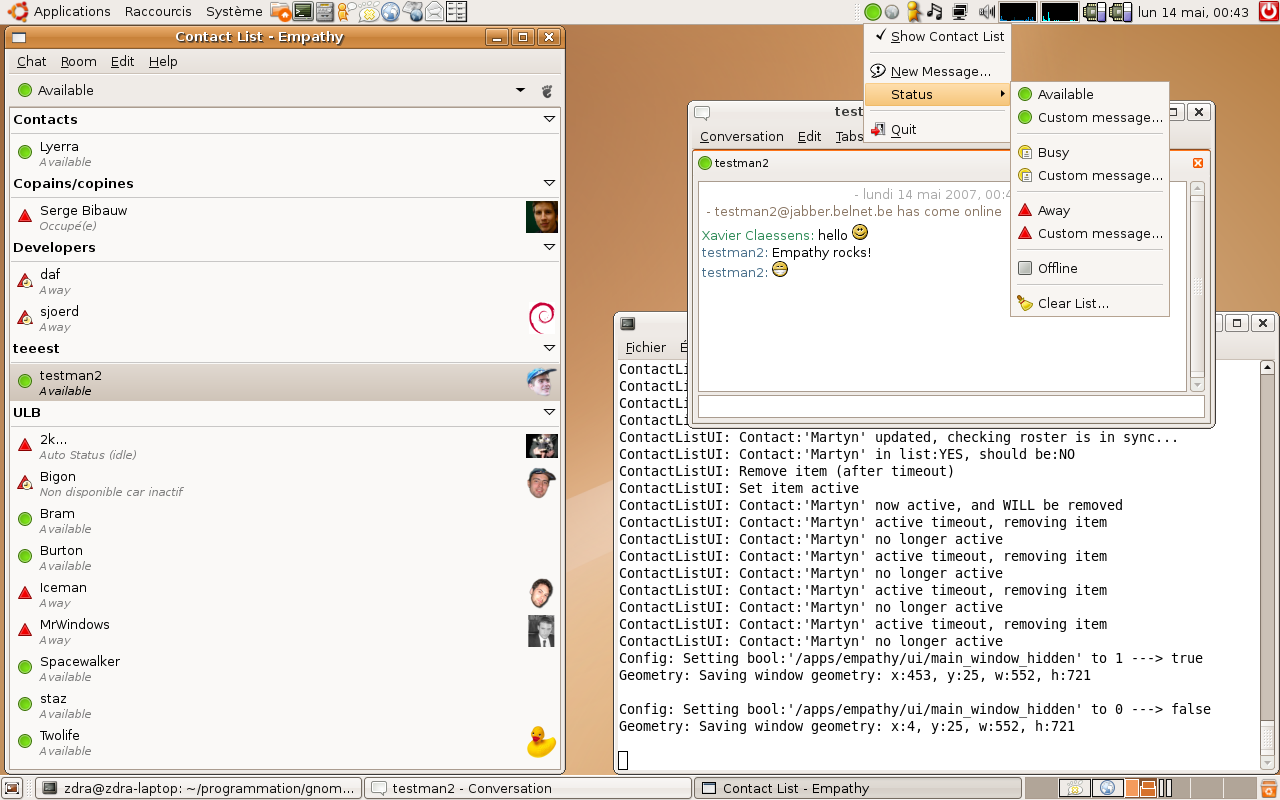This screenshot has height=800, width=1280.
Task: Open Edit menu in Contact List window
Action: point(123,61)
